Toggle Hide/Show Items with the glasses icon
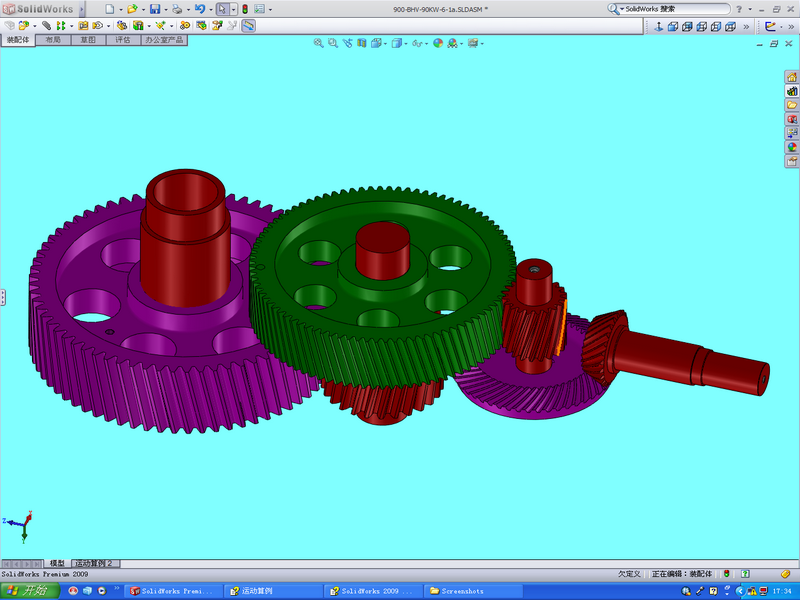The image size is (800, 600). tap(419, 45)
